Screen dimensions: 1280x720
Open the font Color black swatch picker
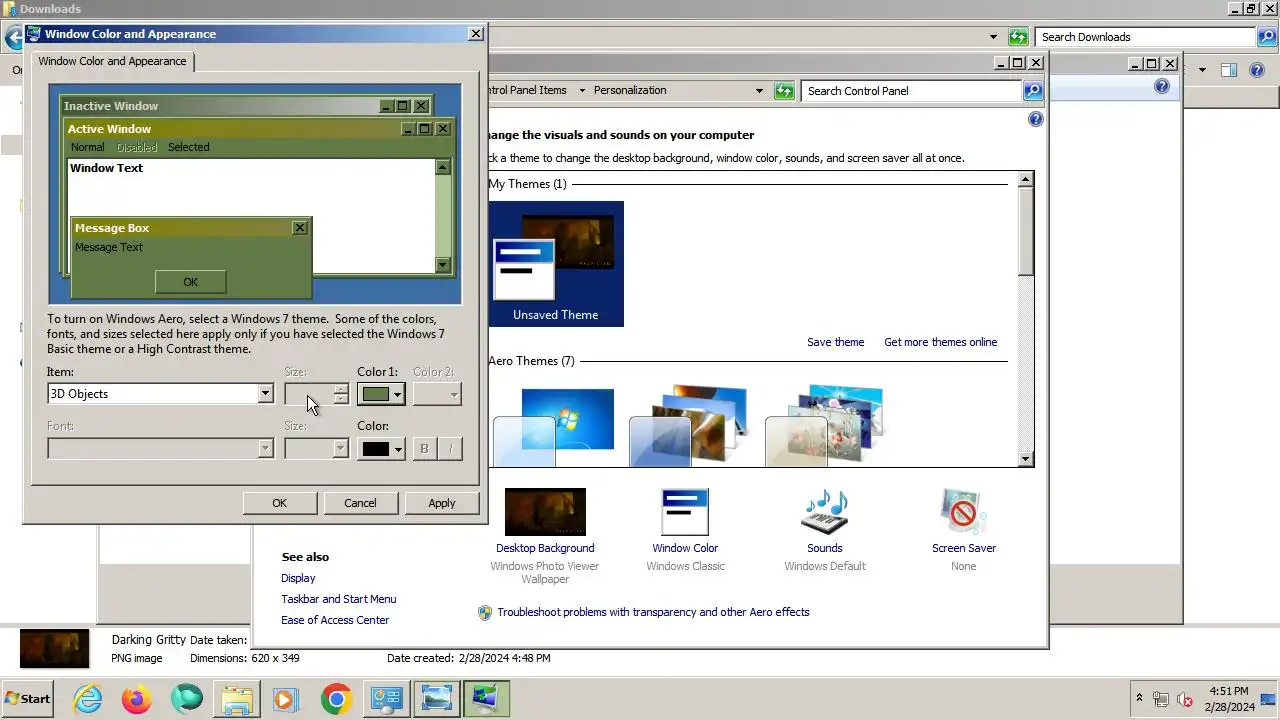pos(381,449)
